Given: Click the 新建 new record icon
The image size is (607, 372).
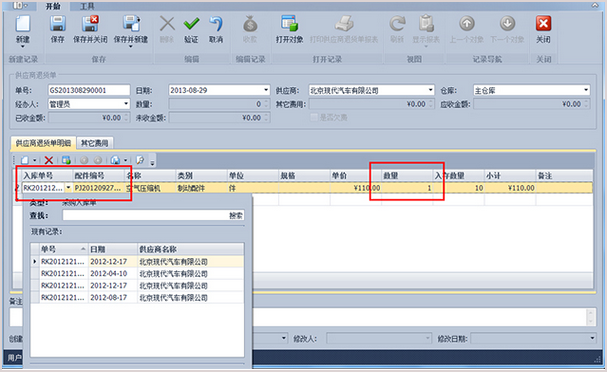Looking at the screenshot, I should pyautogui.click(x=23, y=24).
